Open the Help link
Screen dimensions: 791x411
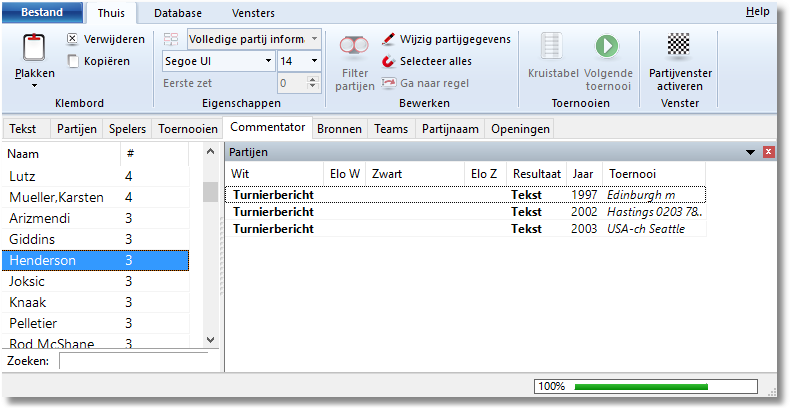pos(757,12)
